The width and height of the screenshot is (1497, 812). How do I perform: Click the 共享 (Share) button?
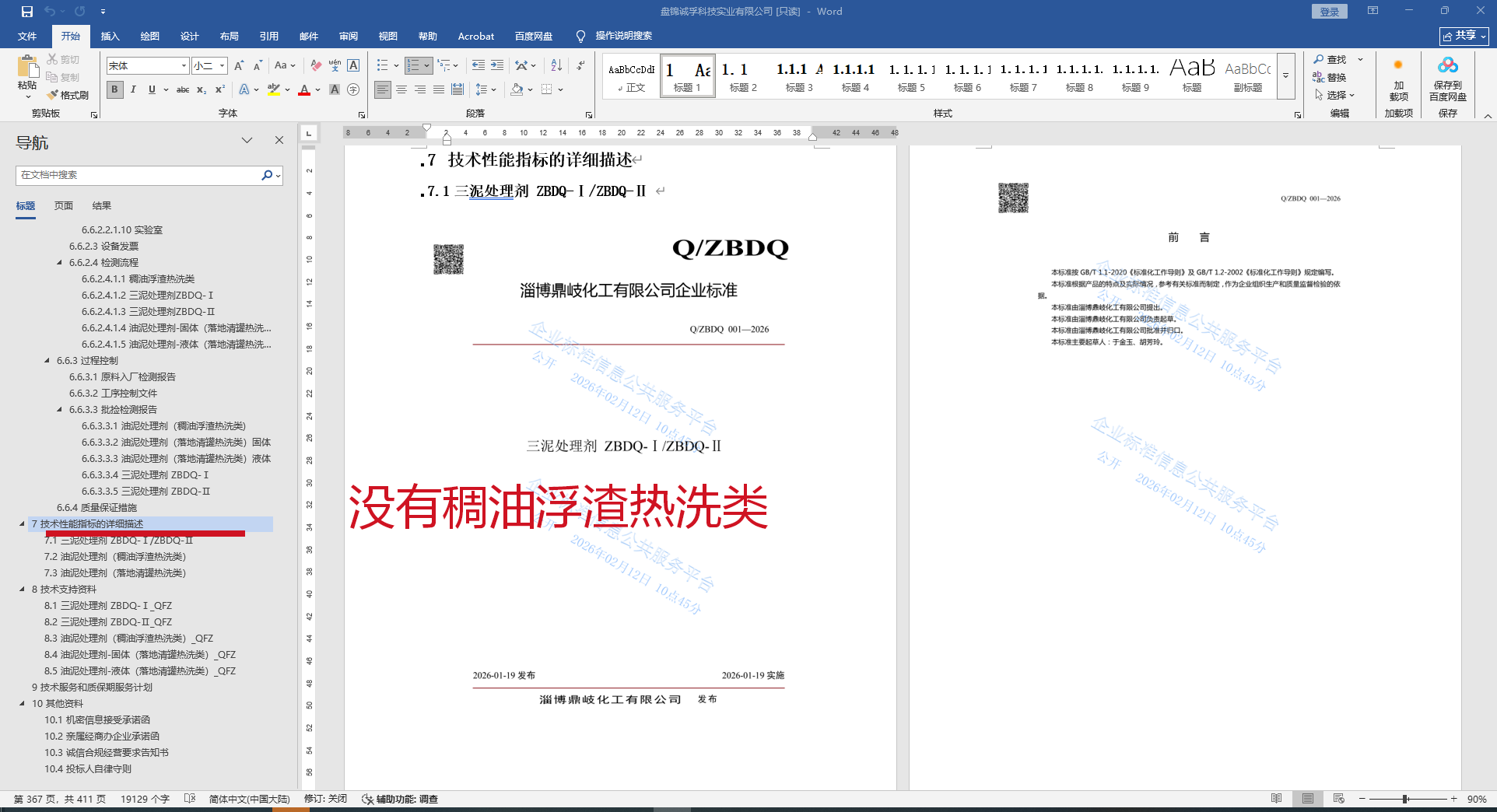(1464, 36)
